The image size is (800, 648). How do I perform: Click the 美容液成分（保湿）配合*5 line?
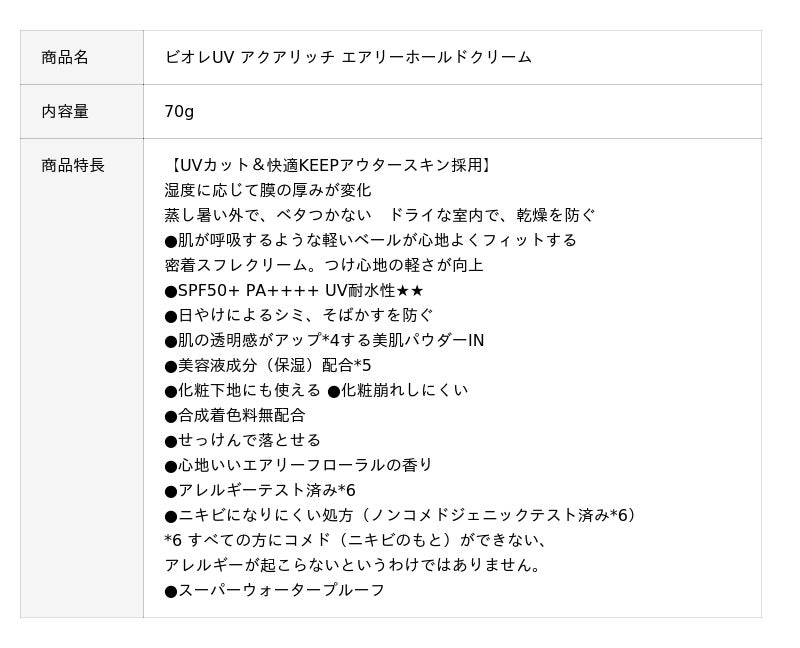268,365
